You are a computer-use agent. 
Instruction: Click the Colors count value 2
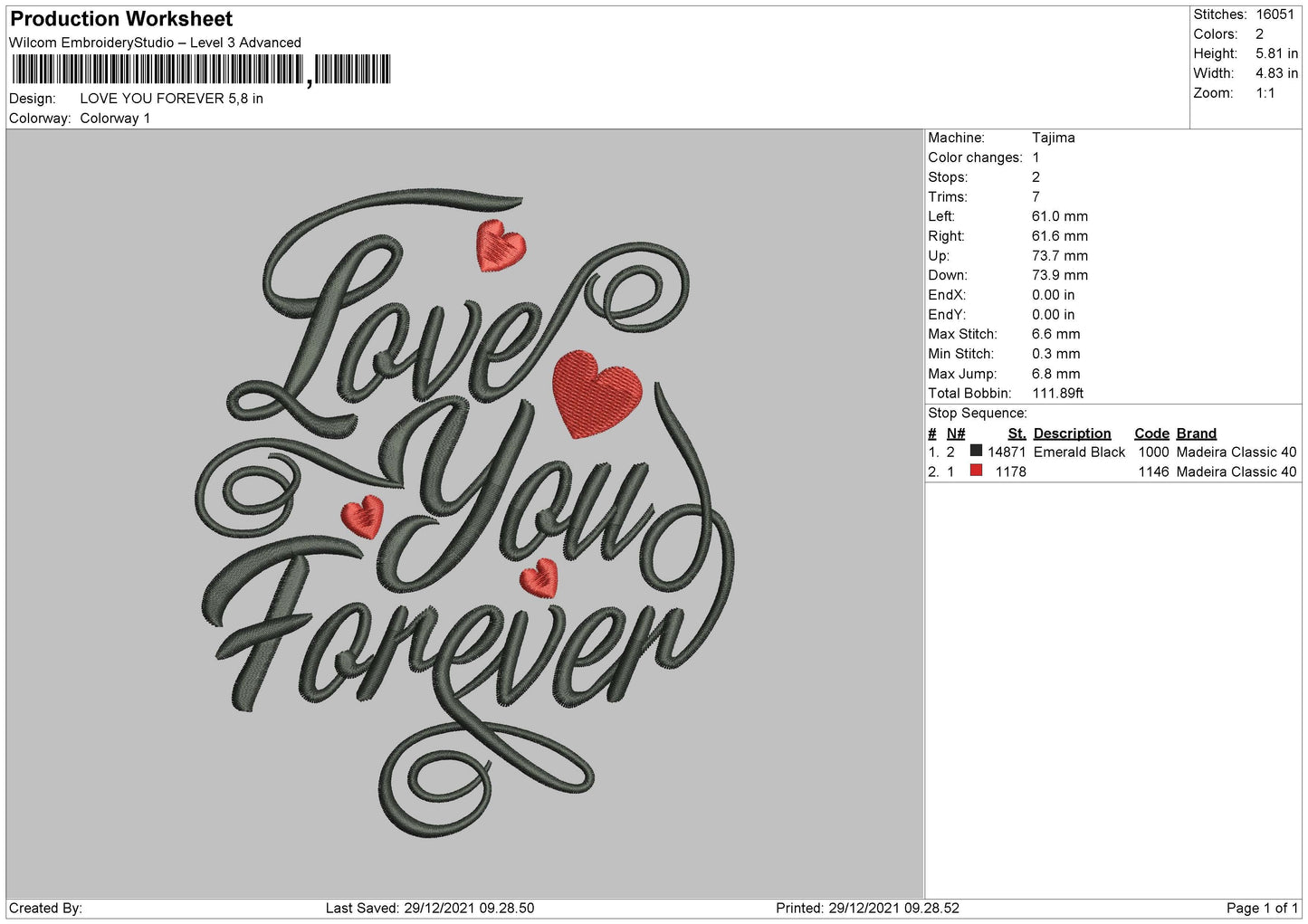tap(1259, 34)
